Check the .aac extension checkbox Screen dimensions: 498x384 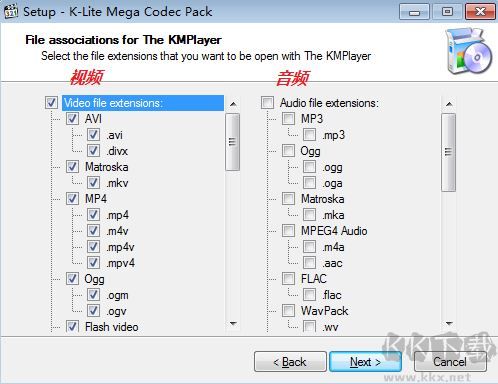(310, 263)
